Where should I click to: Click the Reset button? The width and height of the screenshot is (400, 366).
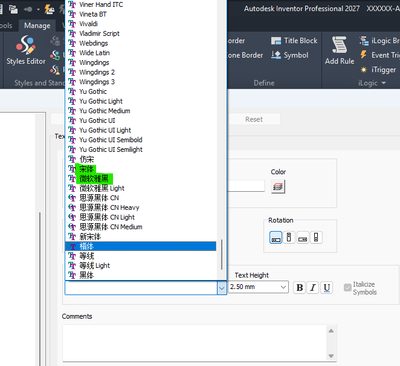[254, 119]
